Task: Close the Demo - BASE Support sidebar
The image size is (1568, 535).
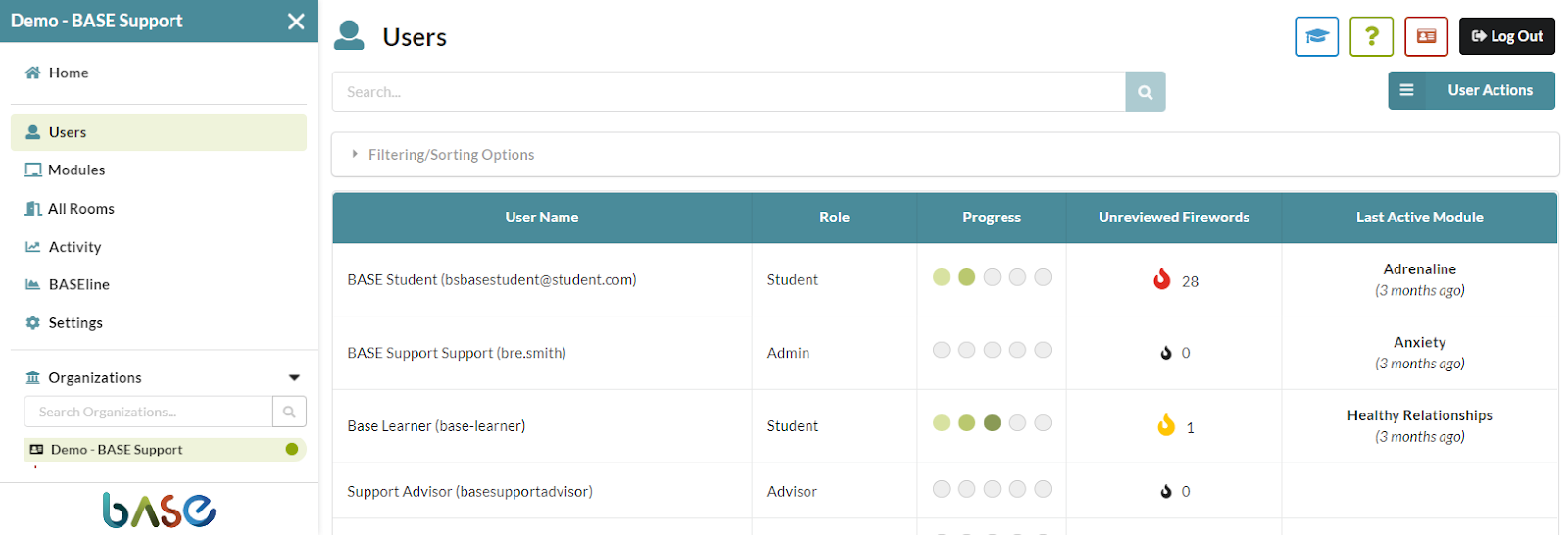Action: 296,22
